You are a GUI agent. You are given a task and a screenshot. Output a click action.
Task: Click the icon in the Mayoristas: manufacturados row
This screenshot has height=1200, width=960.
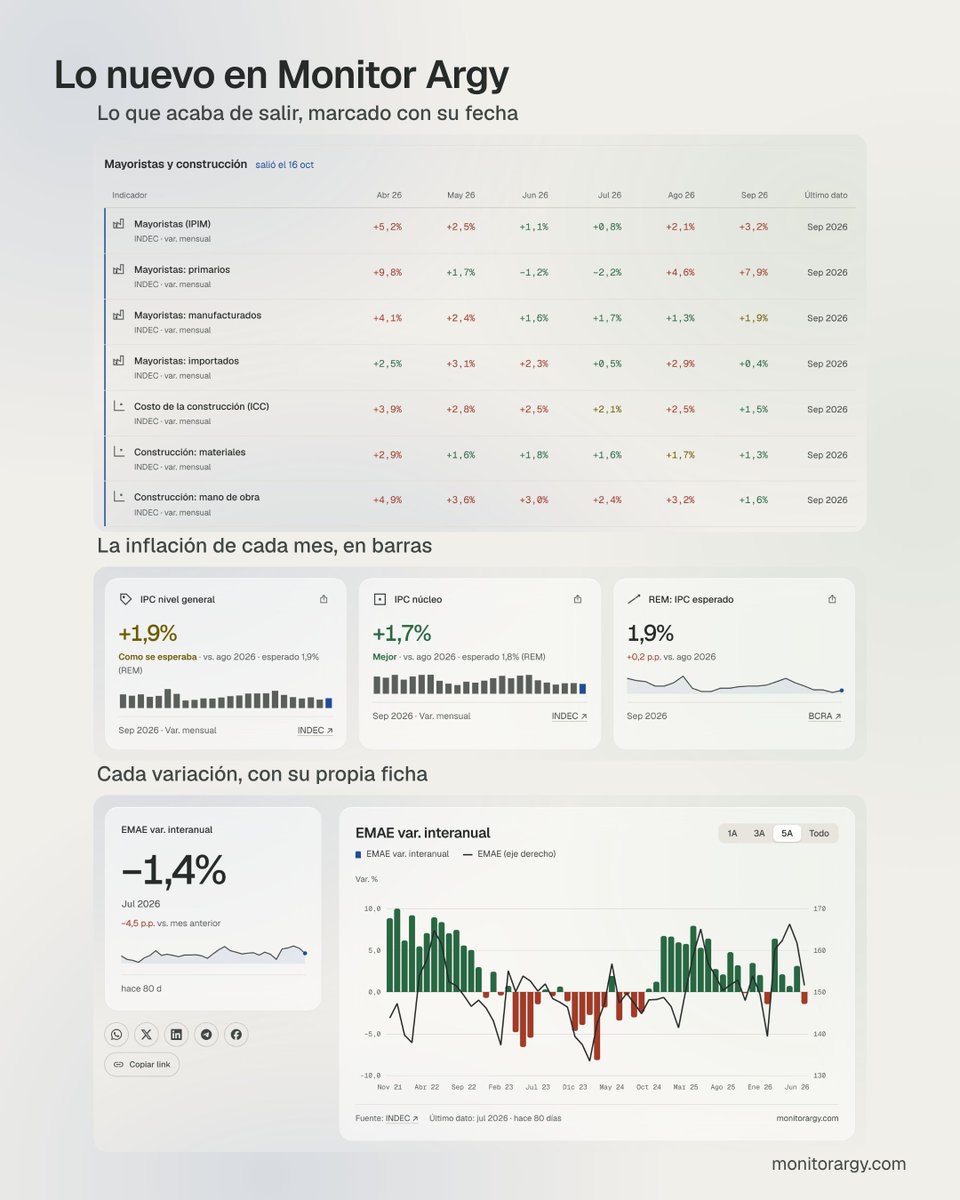pyautogui.click(x=118, y=315)
